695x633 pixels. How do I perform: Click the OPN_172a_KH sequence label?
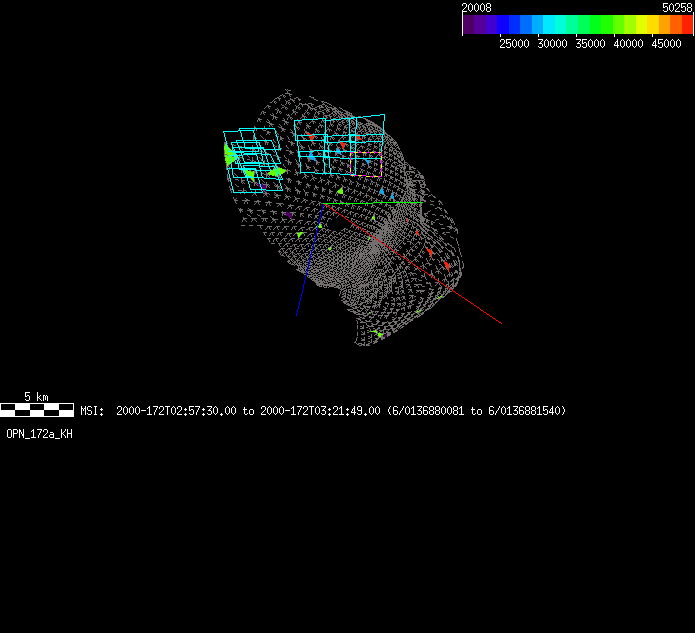(x=39, y=434)
